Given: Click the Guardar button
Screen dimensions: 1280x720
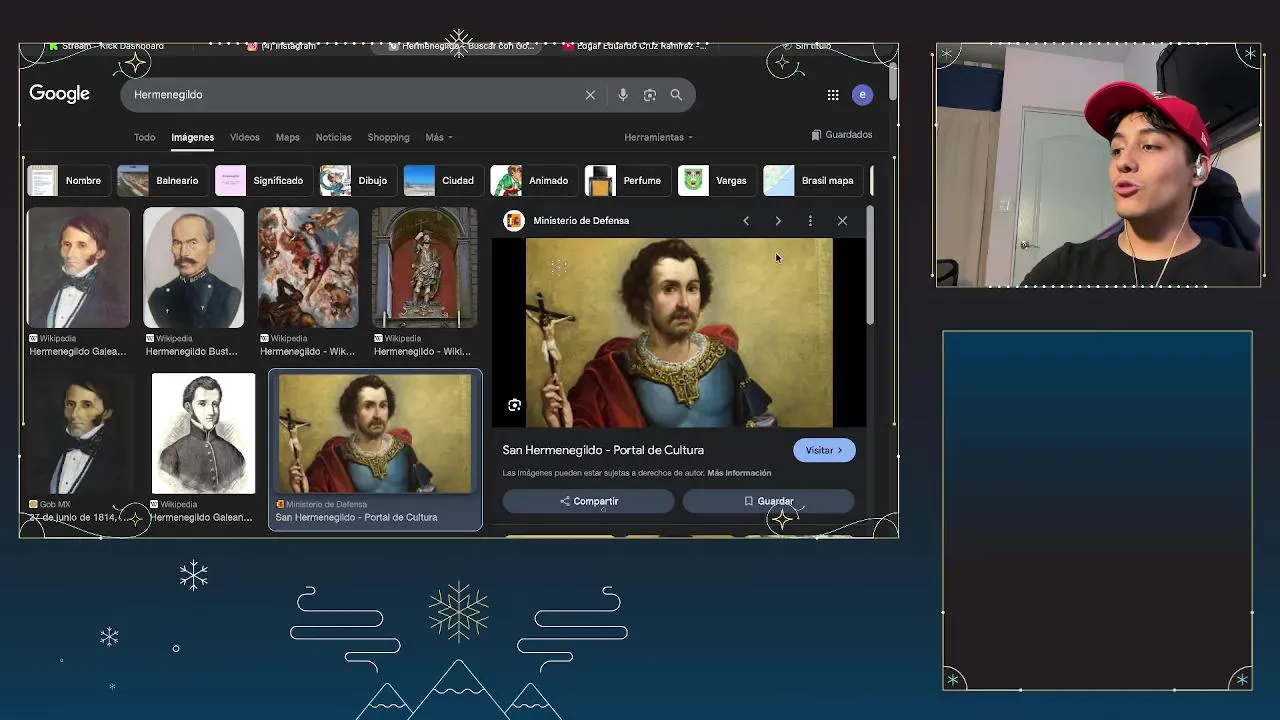Looking at the screenshot, I should (769, 501).
